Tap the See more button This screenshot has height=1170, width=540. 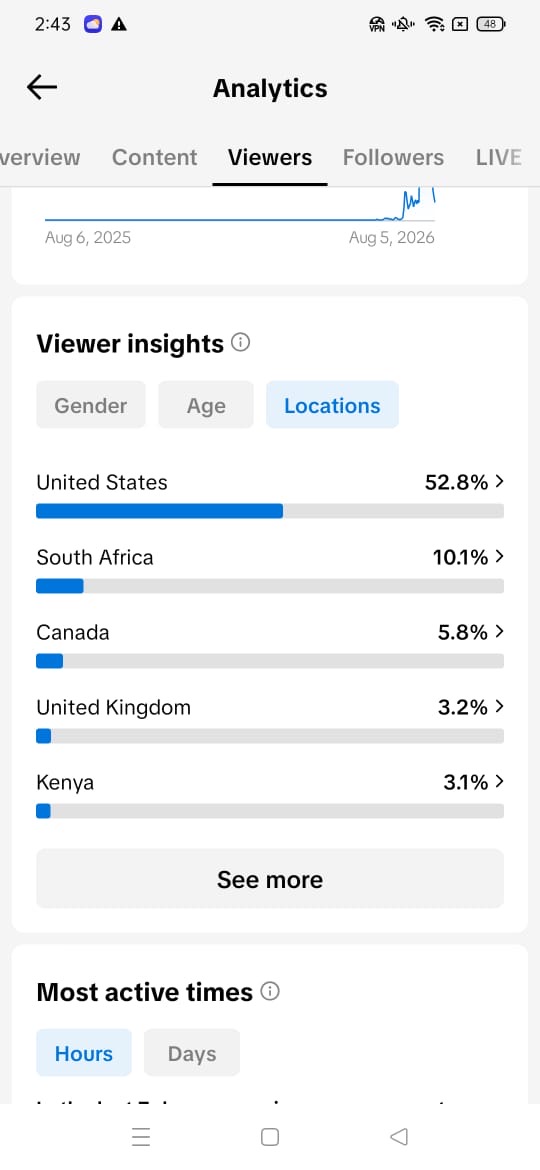270,878
